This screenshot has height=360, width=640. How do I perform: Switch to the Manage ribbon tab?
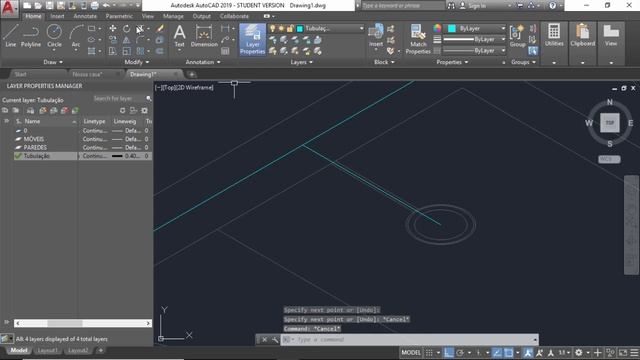tap(173, 16)
